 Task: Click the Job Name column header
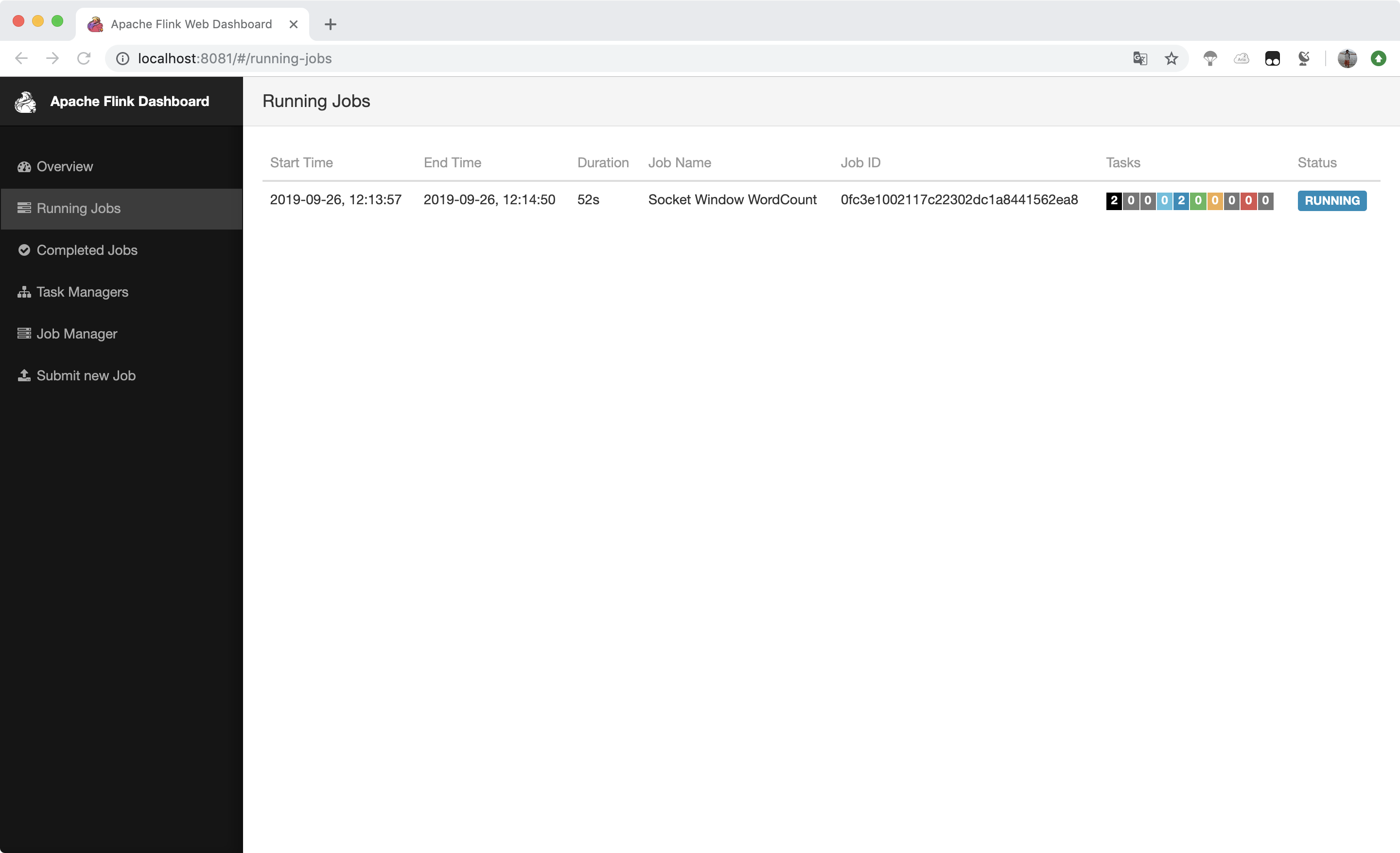coord(679,162)
